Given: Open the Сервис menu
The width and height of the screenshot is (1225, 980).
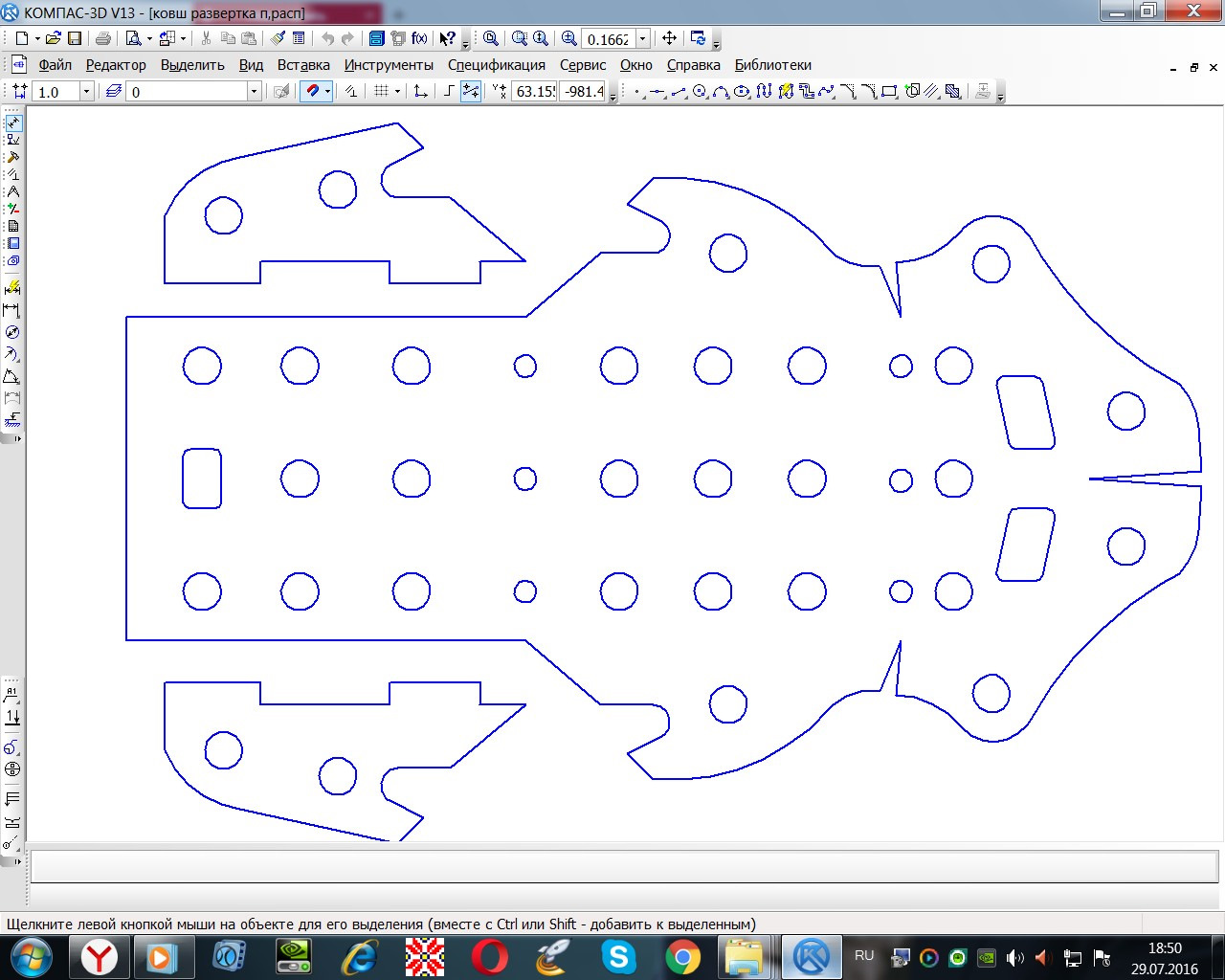Looking at the screenshot, I should click(x=583, y=65).
